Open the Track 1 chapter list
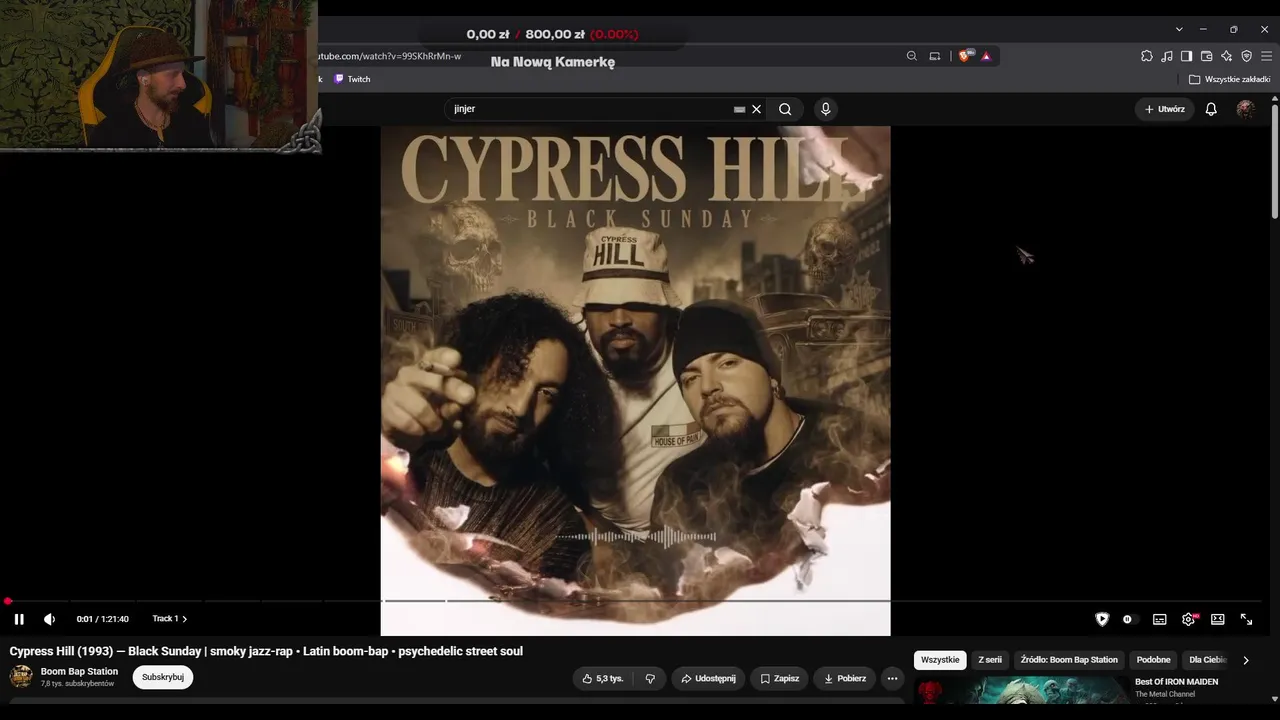 coord(169,619)
